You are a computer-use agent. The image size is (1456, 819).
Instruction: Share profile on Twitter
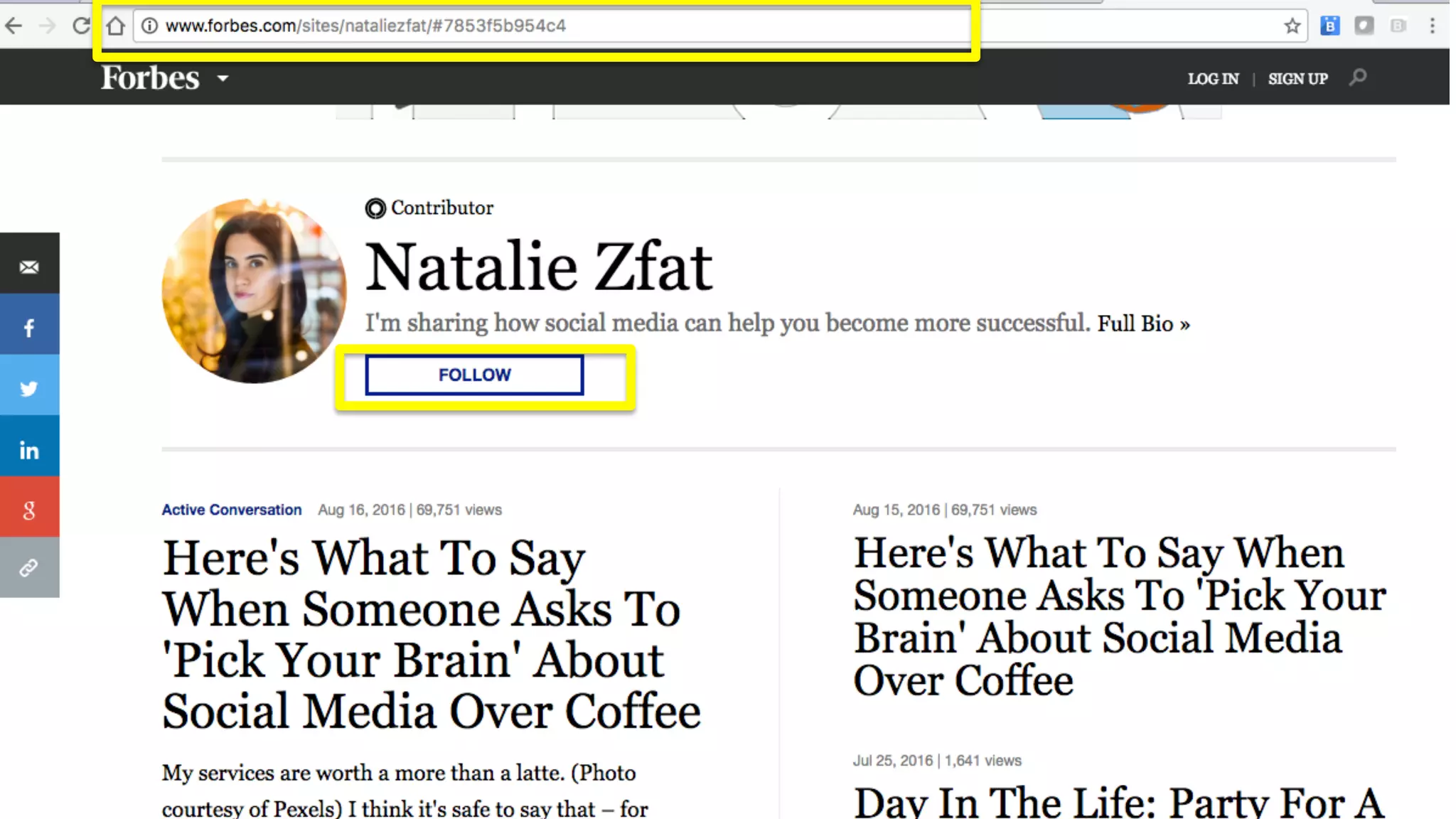pyautogui.click(x=29, y=388)
